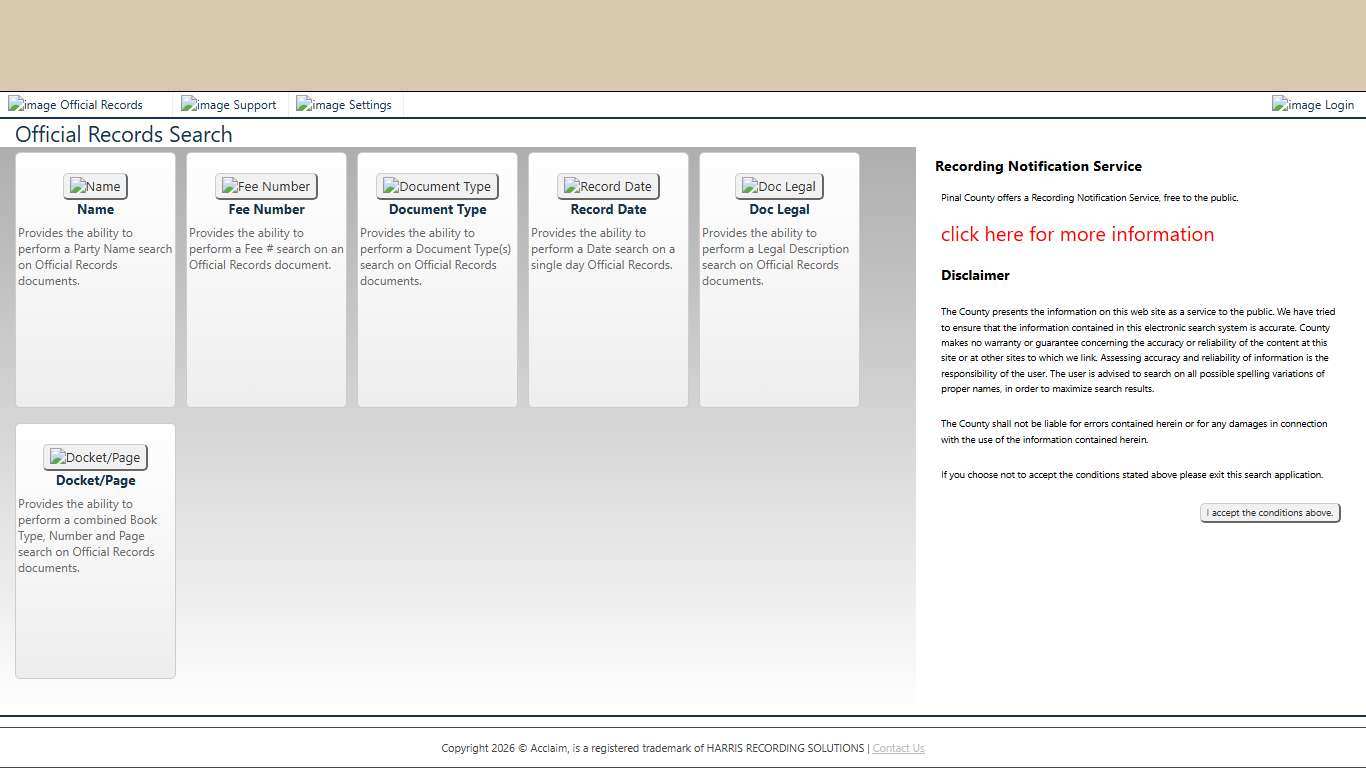Open the Name search button
This screenshot has width=1366, height=768.
[95, 186]
